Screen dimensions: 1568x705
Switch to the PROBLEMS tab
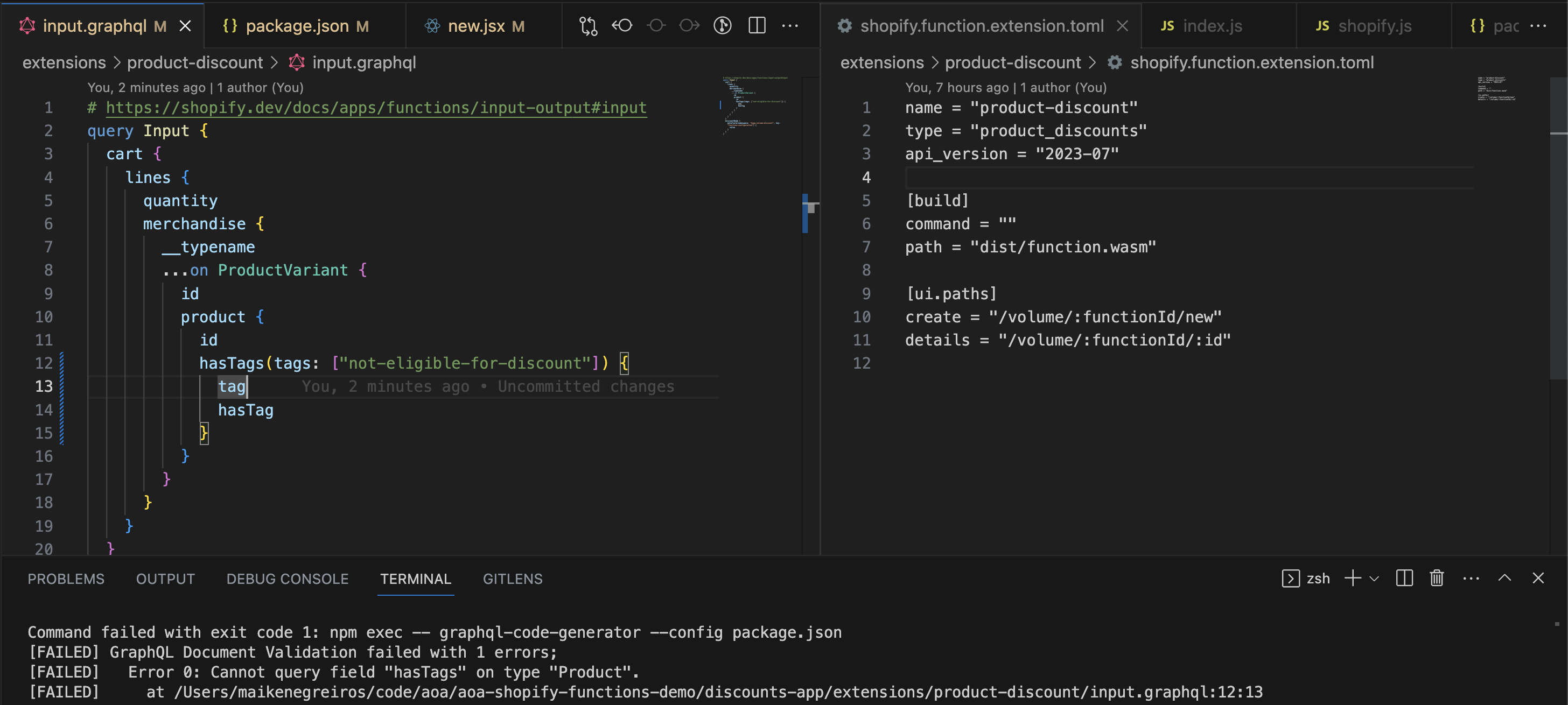[66, 579]
